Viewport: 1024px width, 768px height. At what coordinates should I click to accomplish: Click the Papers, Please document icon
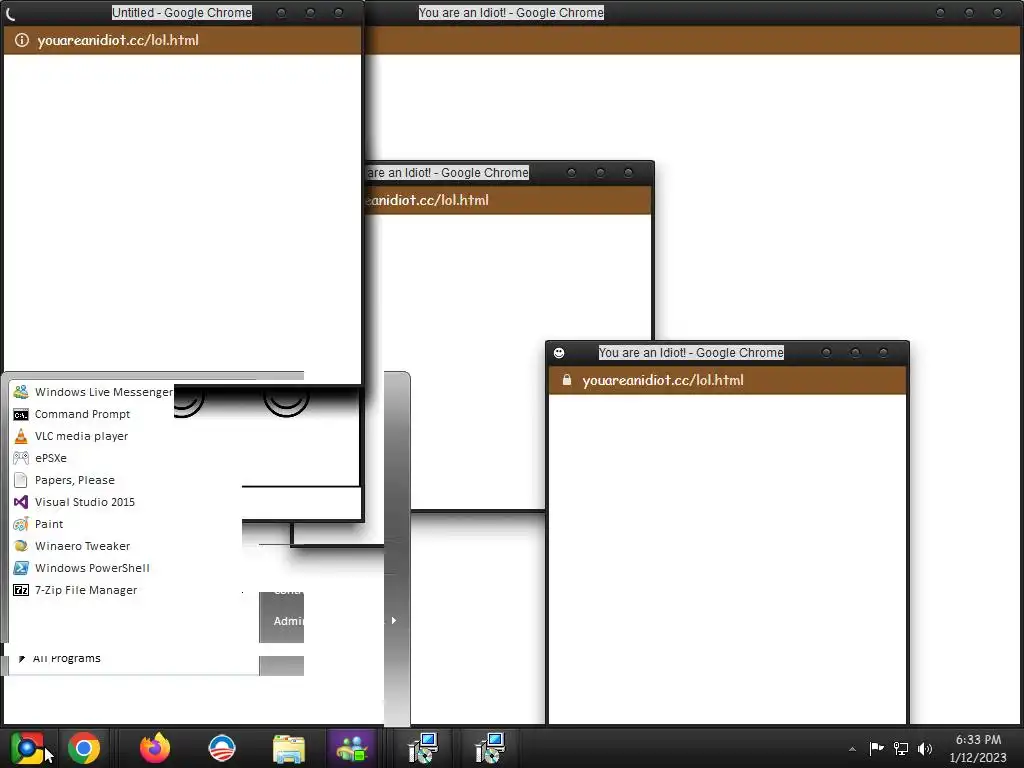coord(21,480)
